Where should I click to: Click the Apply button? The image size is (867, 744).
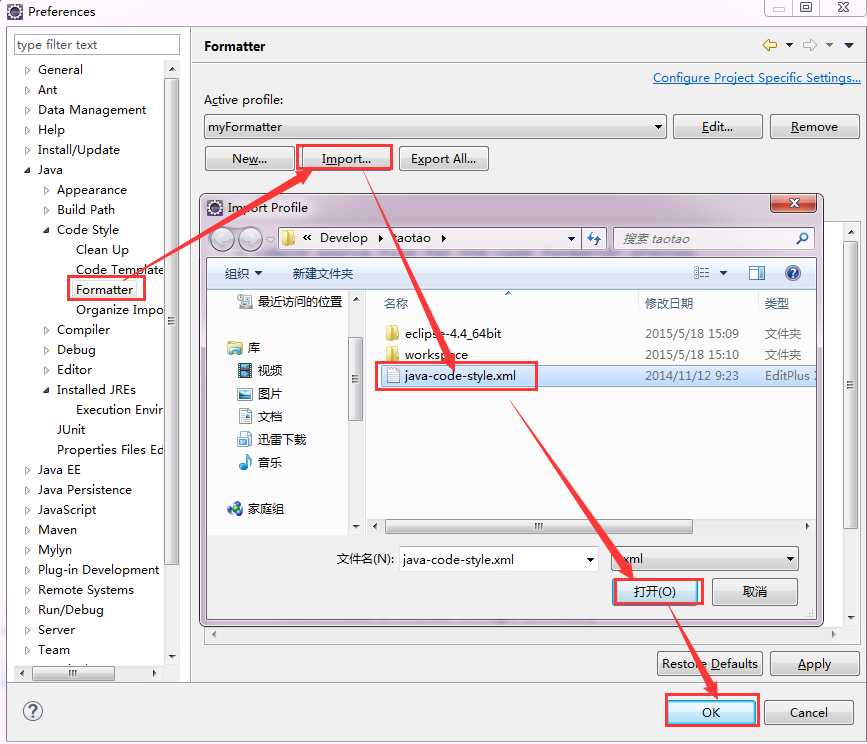tap(814, 663)
